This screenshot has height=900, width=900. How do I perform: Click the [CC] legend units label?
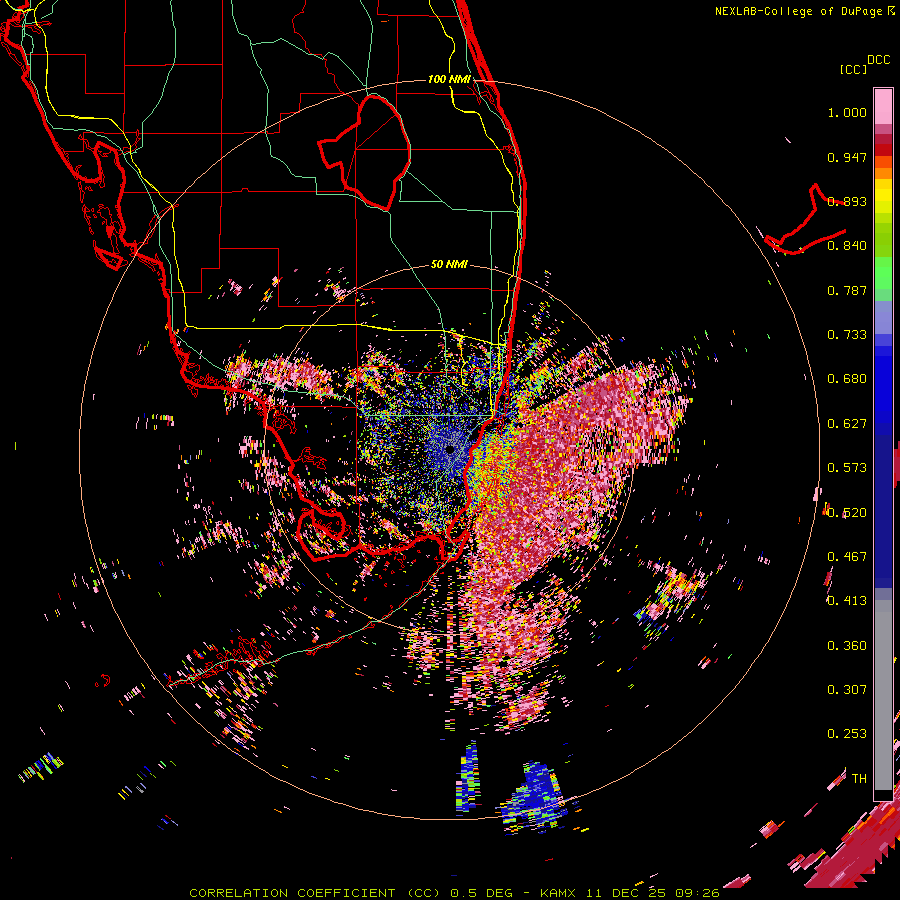coord(853,69)
